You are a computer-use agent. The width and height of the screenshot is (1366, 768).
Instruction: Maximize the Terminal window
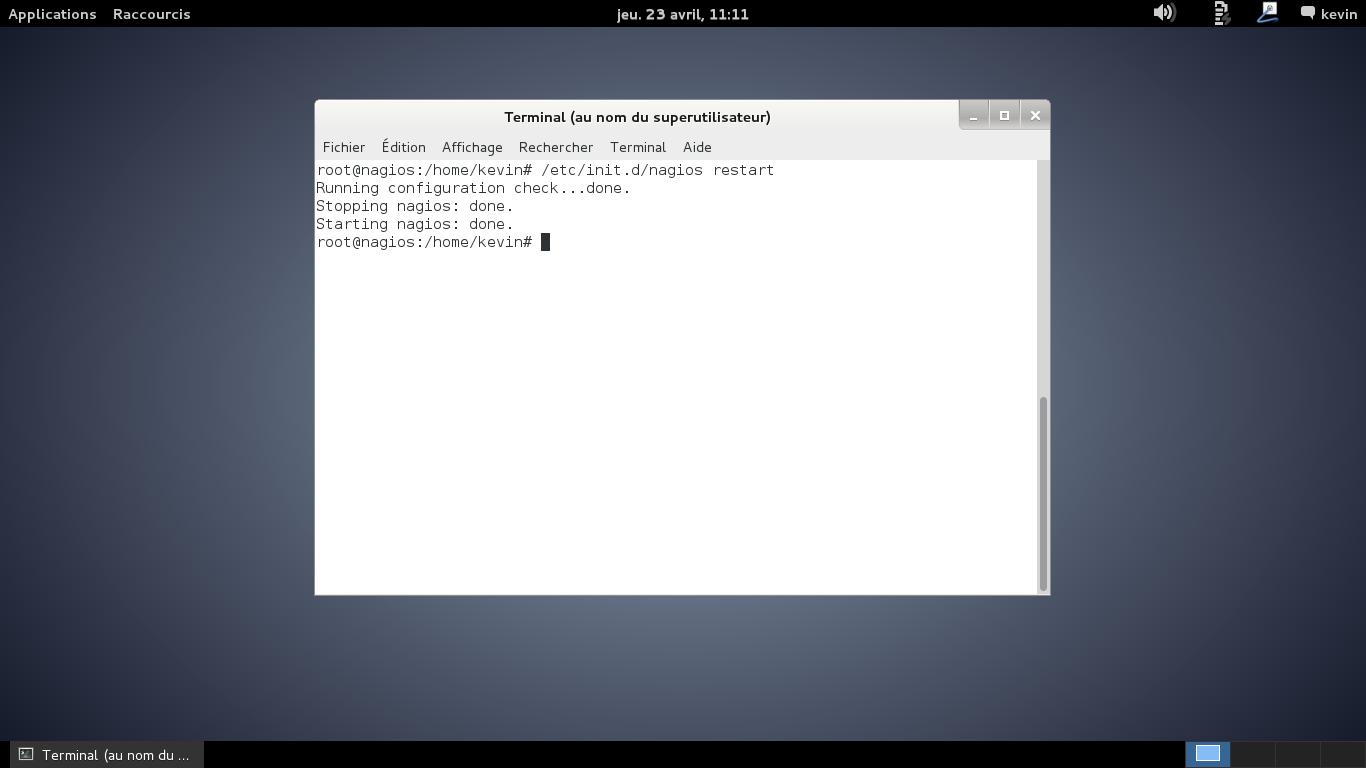pos(1004,116)
